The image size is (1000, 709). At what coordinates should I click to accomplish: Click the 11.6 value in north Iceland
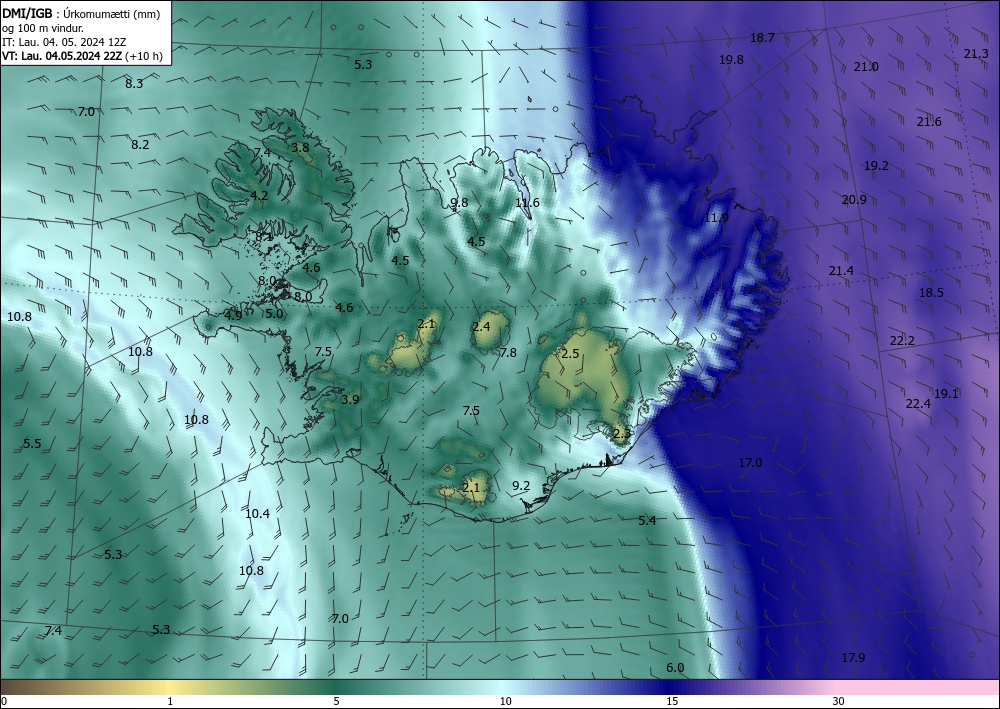(x=527, y=203)
